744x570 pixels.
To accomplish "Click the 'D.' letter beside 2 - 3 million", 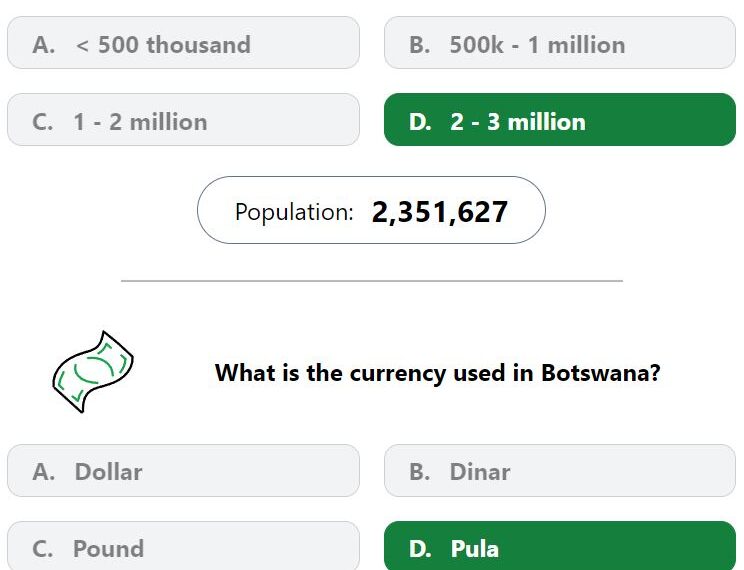I will pos(420,122).
